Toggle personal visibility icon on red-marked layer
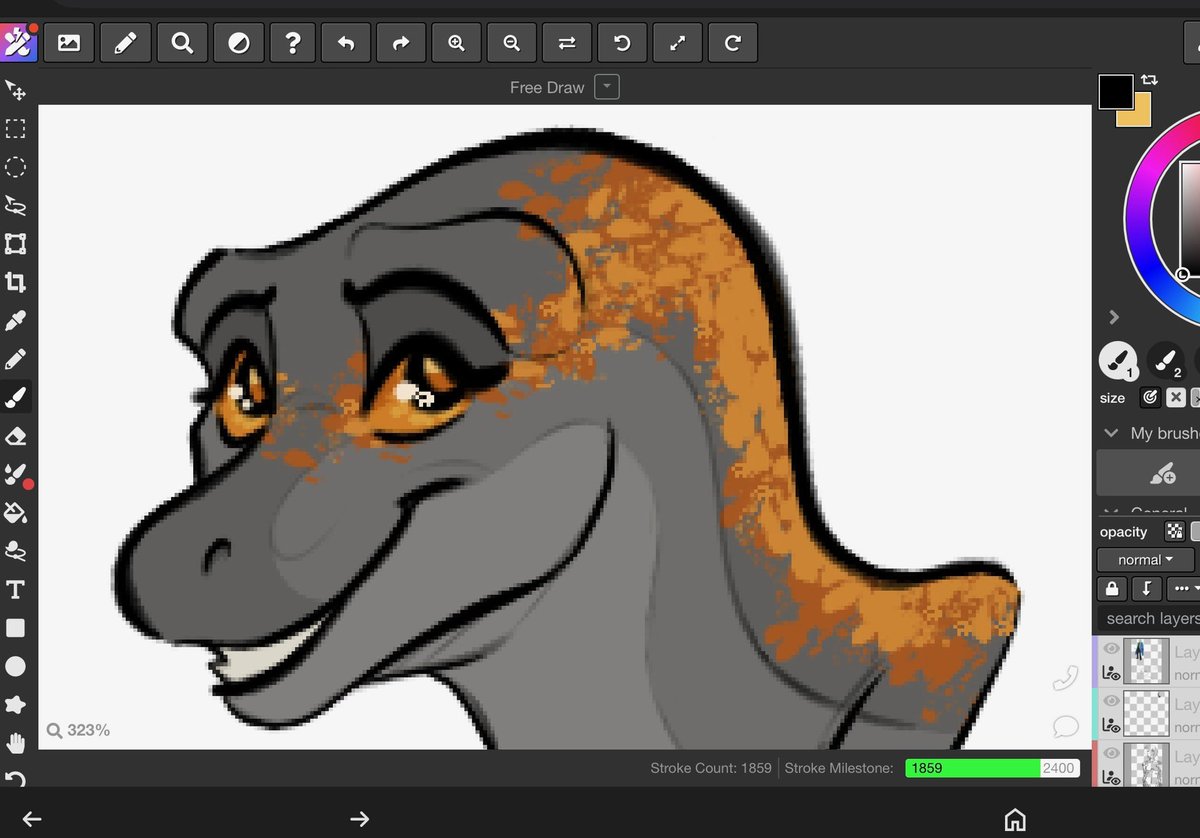The image size is (1200, 838). pyautogui.click(x=1110, y=778)
